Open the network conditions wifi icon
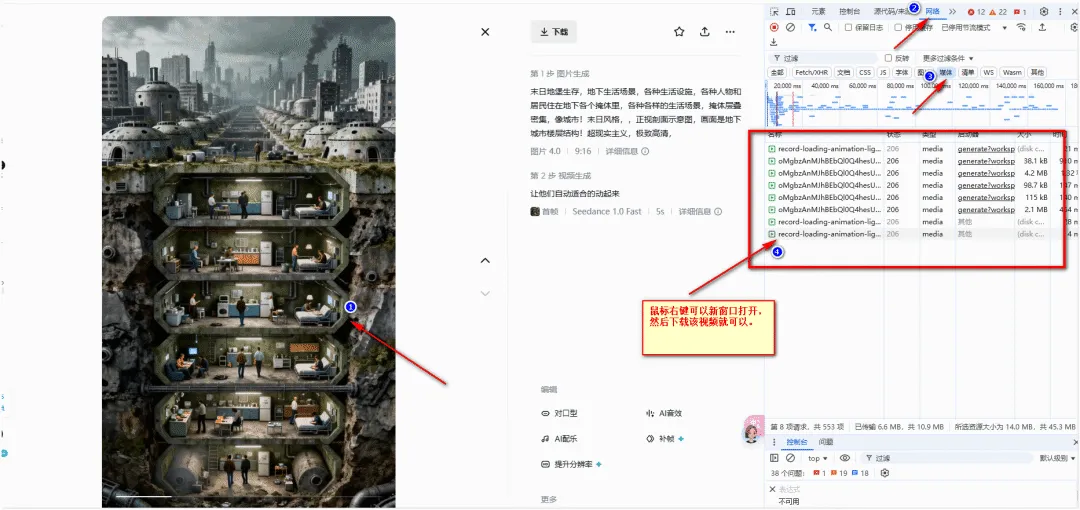This screenshot has height=510, width=1080. (x=1021, y=28)
